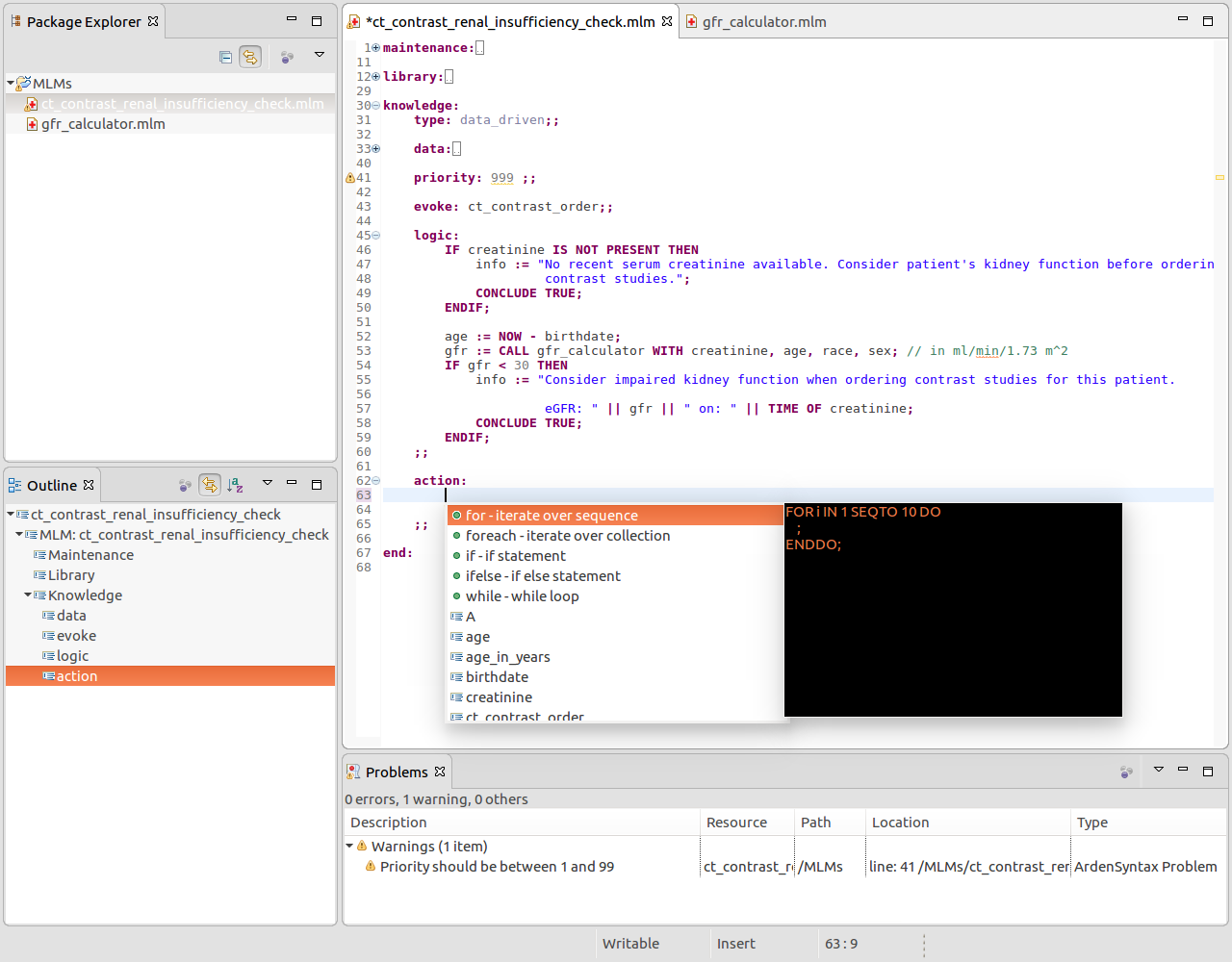This screenshot has width=1232, height=962.
Task: Sort problems by Location column
Action: 968,823
